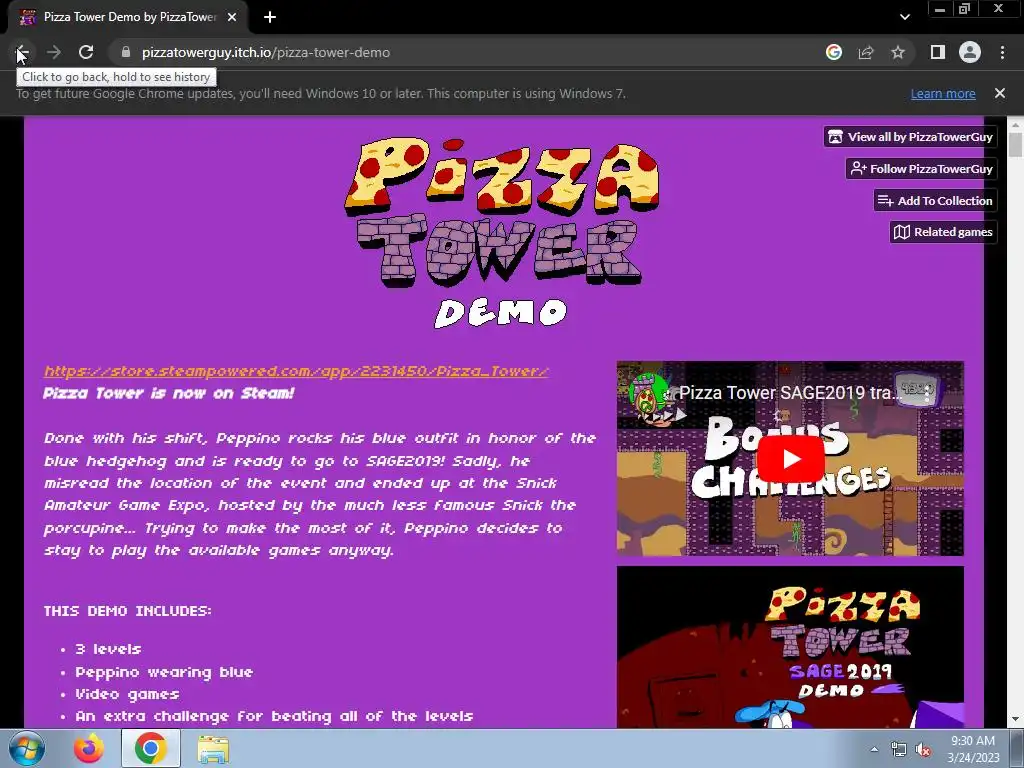1024x768 pixels.
Task: Launch Firefox from the taskbar
Action: click(89, 748)
